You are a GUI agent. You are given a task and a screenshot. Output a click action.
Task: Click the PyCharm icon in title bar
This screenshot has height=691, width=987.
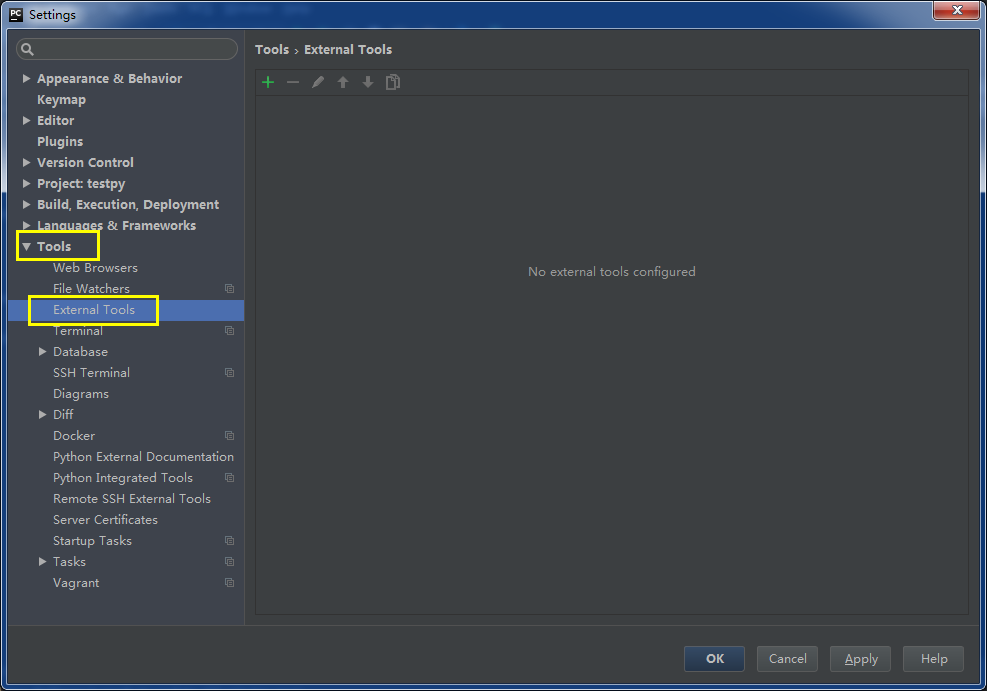coord(16,14)
